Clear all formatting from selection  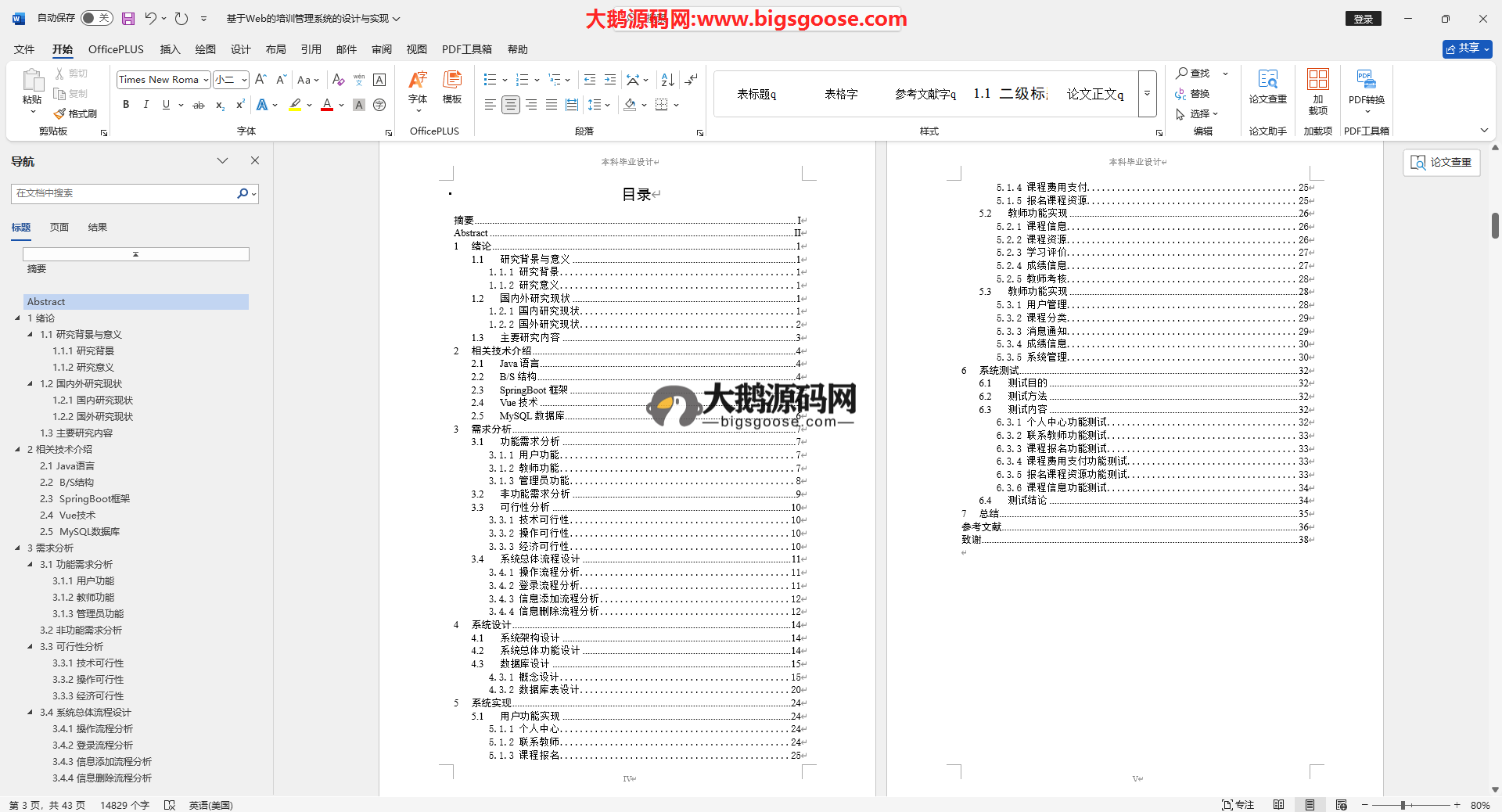point(338,80)
